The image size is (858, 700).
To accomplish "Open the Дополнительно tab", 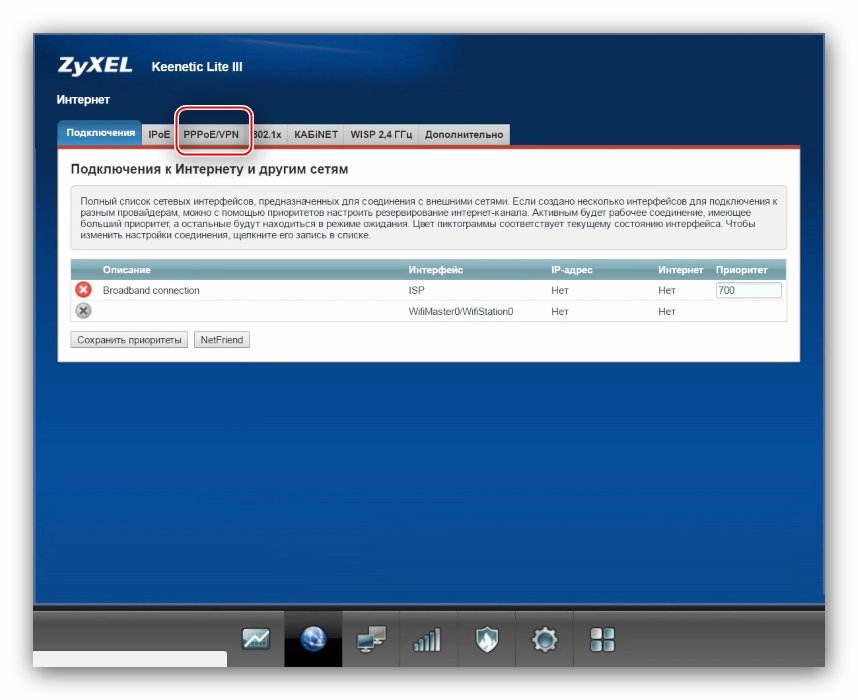I will point(464,134).
